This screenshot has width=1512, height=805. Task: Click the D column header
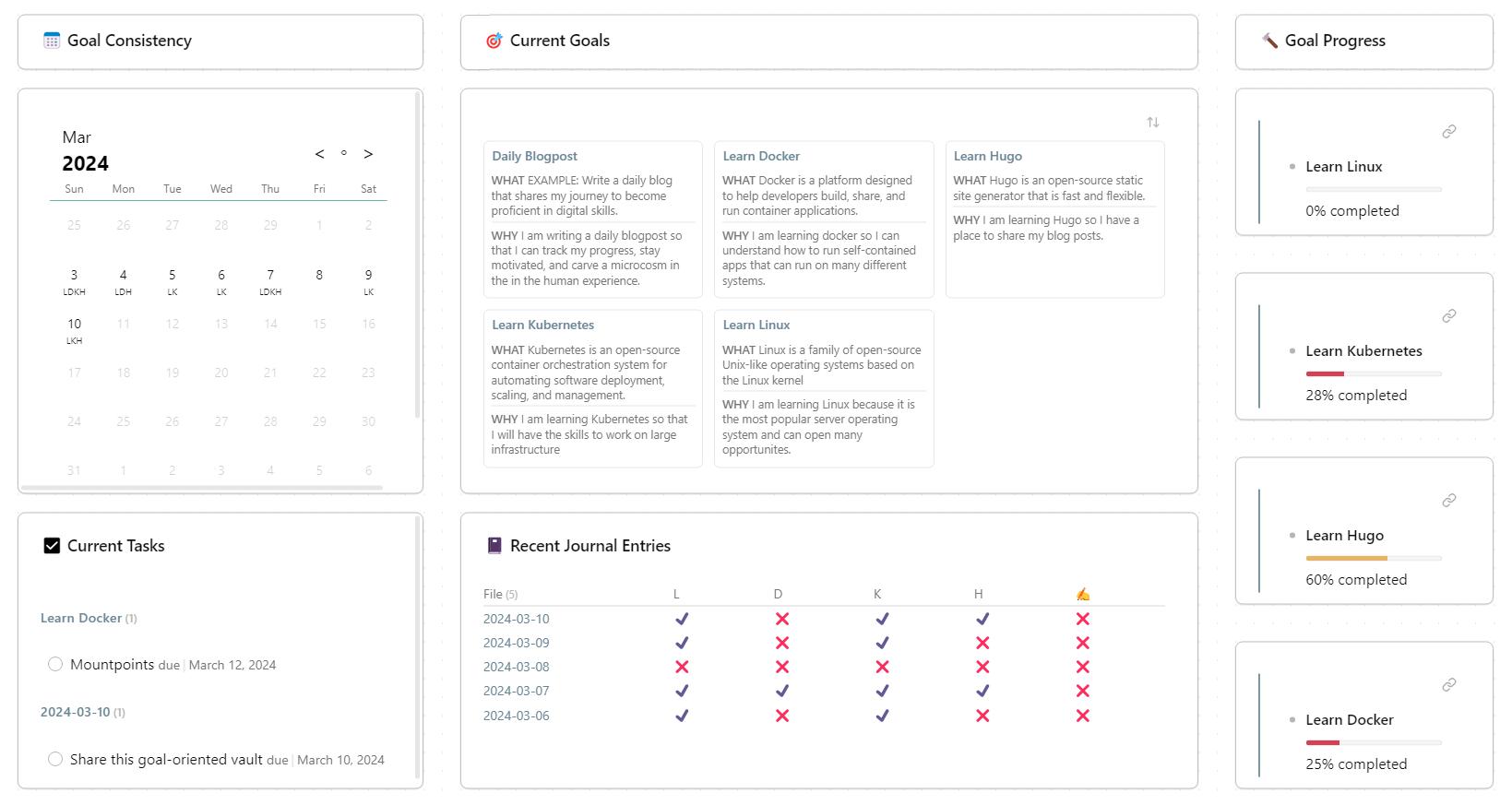778,595
